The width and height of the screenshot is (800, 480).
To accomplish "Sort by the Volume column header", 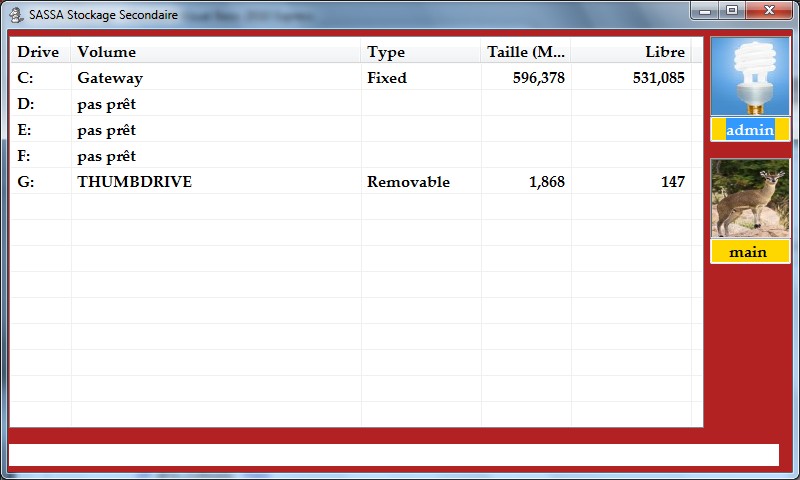I will [215, 52].
